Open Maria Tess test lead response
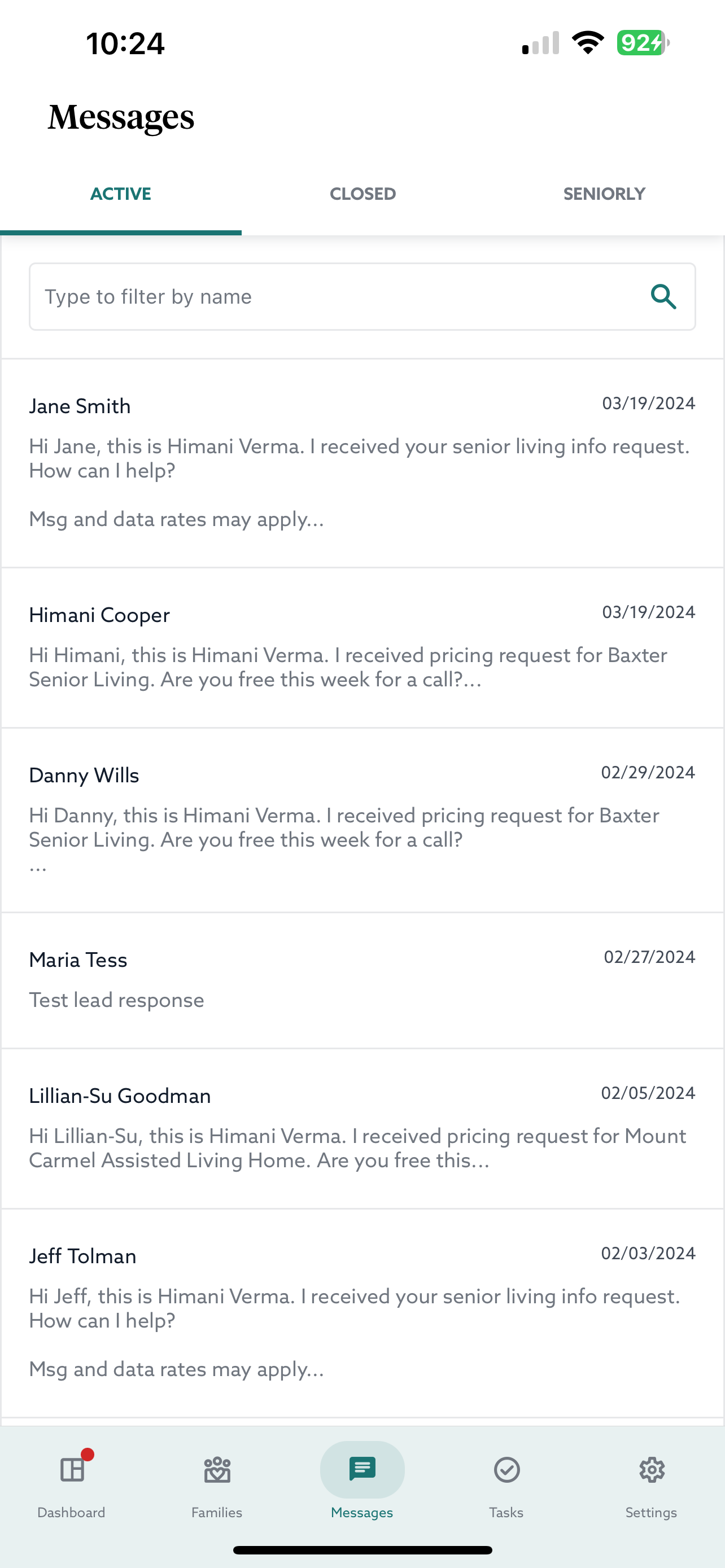725x1568 pixels. point(362,980)
